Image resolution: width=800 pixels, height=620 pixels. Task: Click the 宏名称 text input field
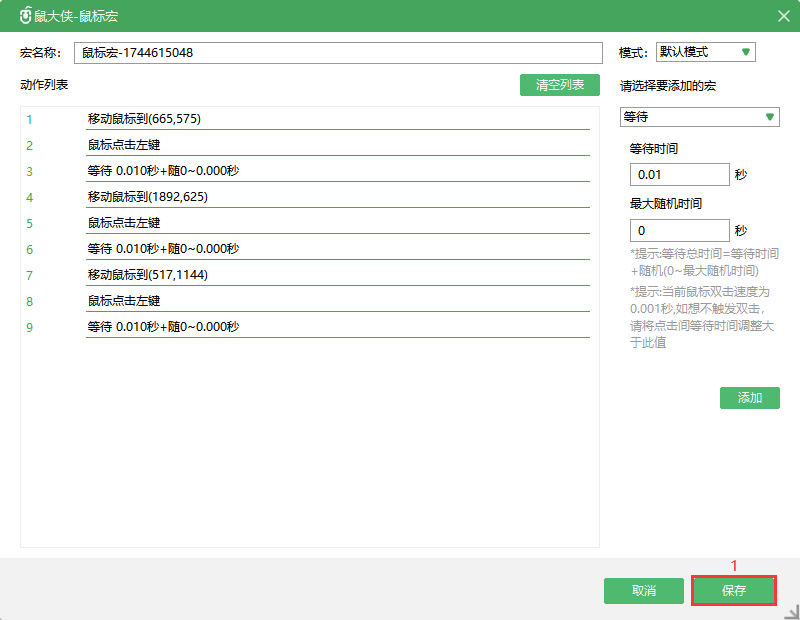tap(338, 53)
